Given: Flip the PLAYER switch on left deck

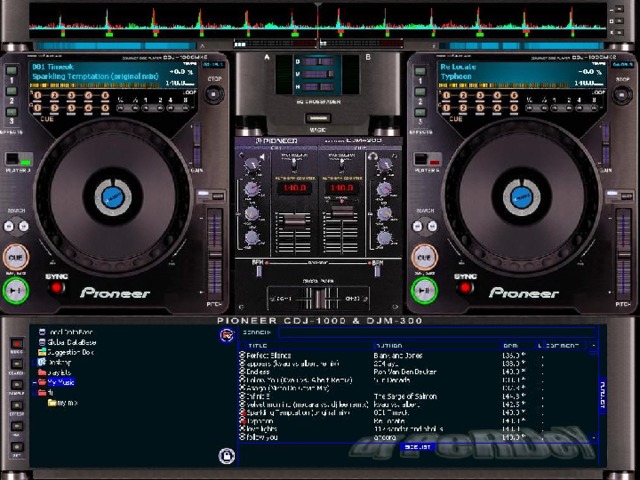Looking at the screenshot, I should click(19, 159).
